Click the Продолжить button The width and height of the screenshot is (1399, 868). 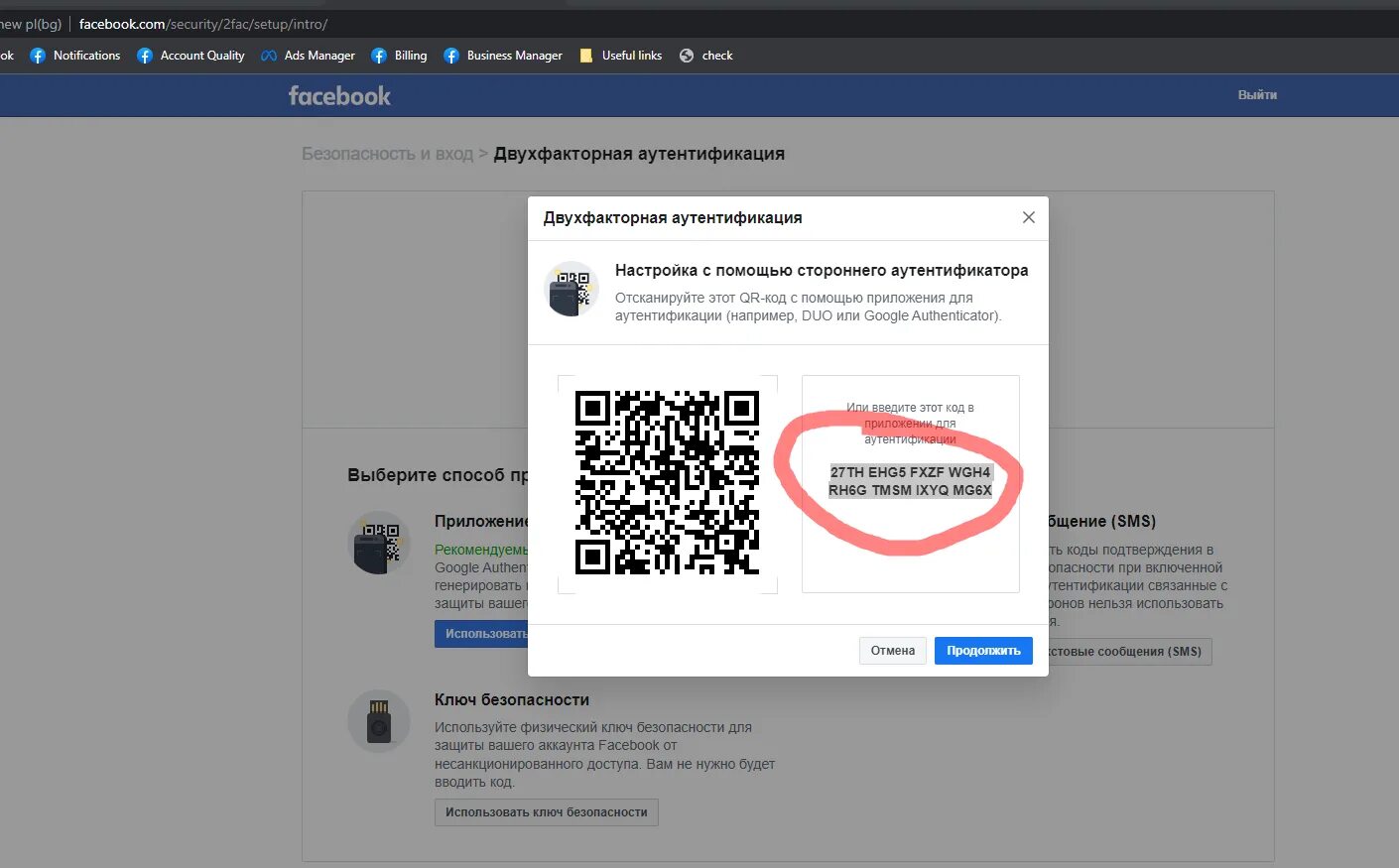pos(983,651)
